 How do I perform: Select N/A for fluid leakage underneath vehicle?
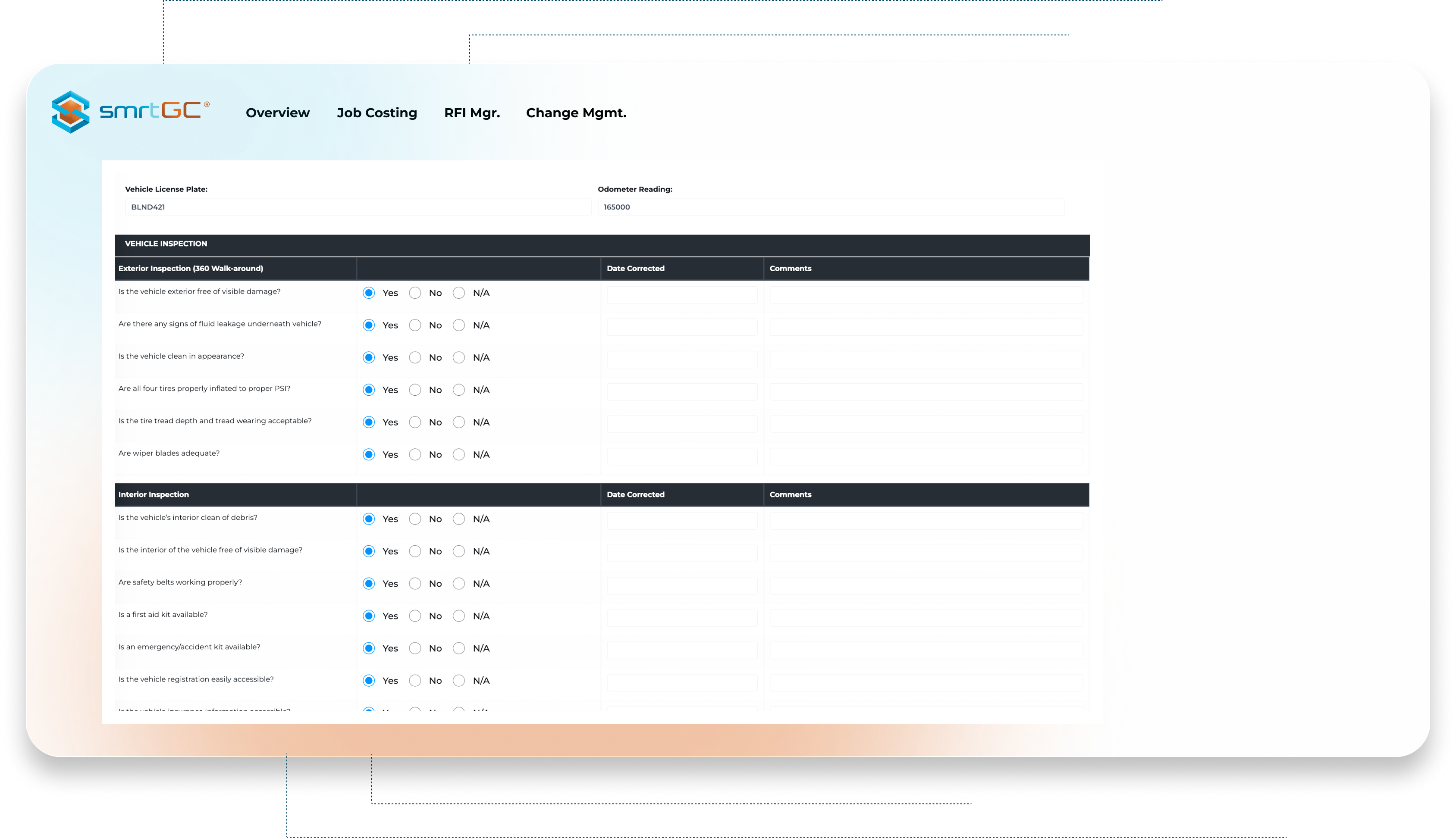click(458, 325)
